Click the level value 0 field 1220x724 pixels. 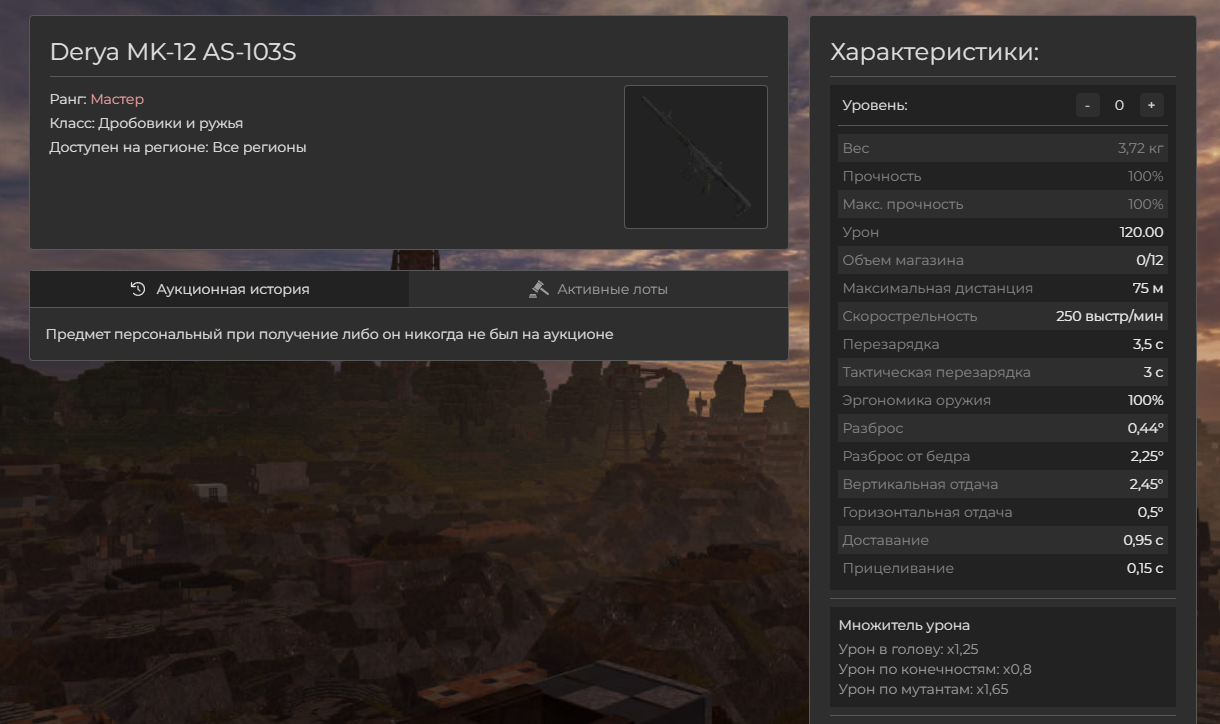(x=1119, y=105)
